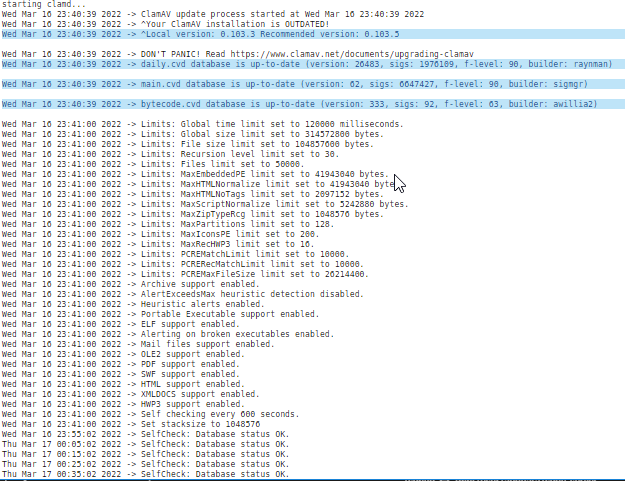Click 'XMLDOCS support enabled.' line
Screen dimensions: 625x481
[130, 394]
